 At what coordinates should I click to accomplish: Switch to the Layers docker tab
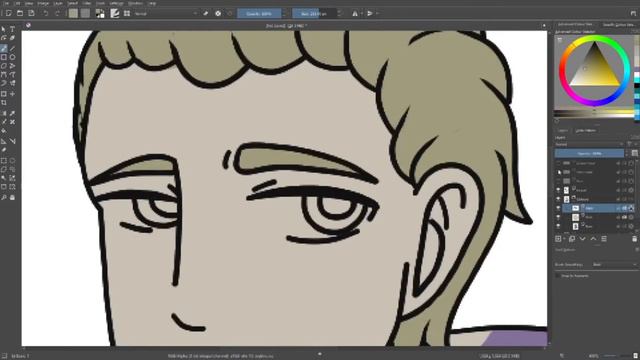point(563,131)
